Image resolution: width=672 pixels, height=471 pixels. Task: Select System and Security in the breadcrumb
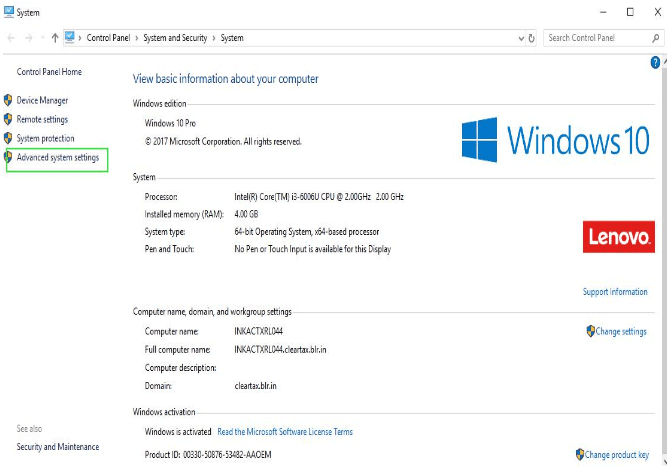click(x=175, y=38)
